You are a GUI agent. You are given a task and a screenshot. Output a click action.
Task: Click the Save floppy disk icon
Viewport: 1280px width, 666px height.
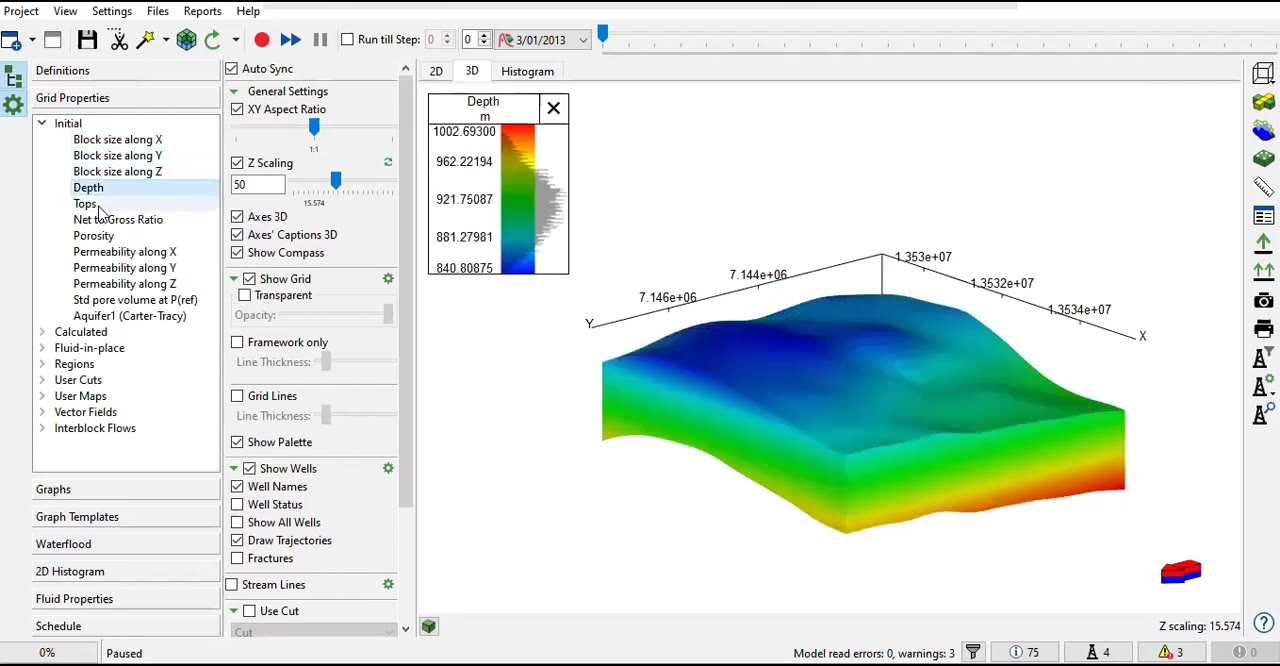87,40
